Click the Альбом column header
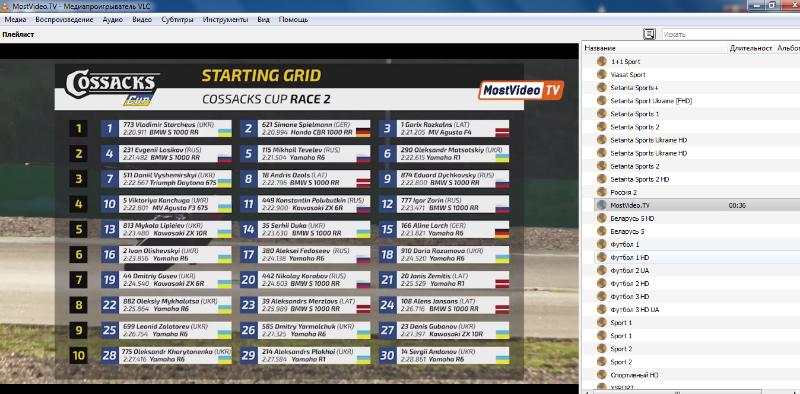 tap(788, 48)
